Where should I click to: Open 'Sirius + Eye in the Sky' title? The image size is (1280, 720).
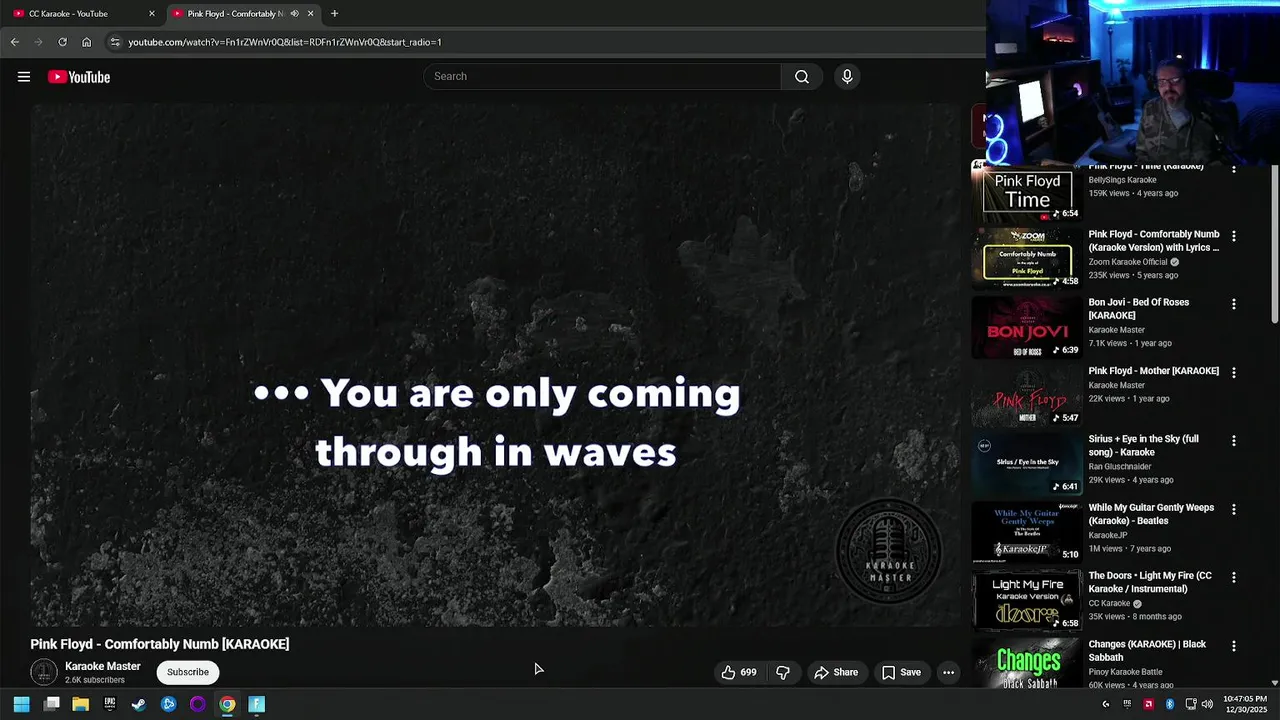(x=1144, y=445)
